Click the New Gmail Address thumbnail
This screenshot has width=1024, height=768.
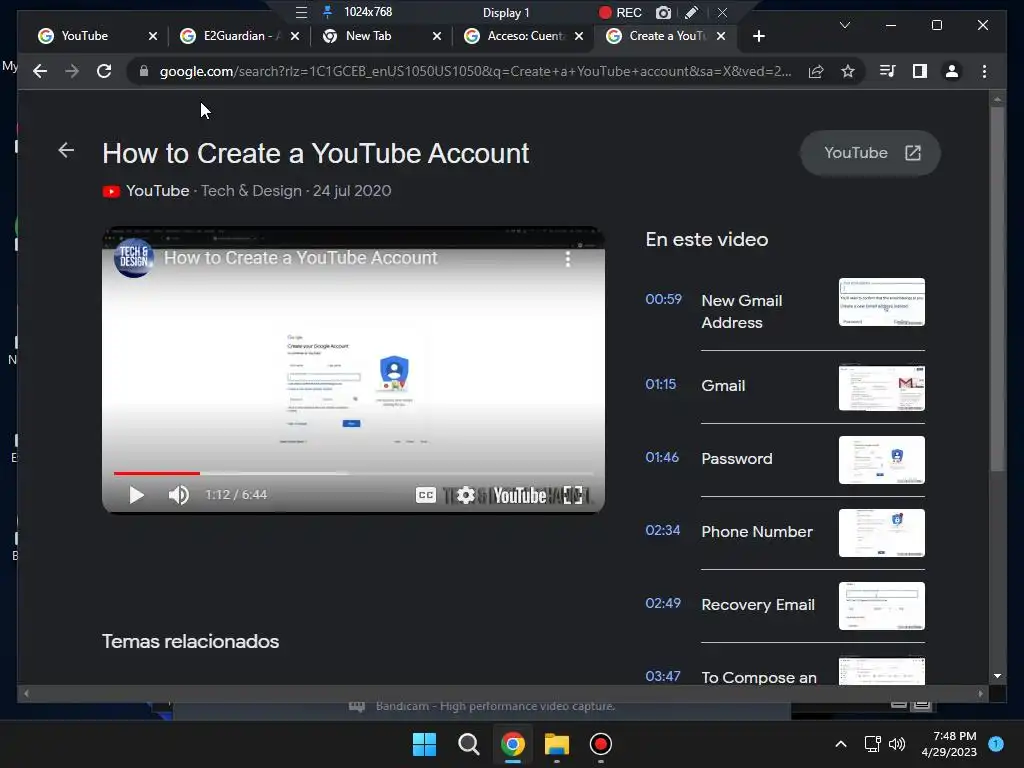[x=882, y=302]
